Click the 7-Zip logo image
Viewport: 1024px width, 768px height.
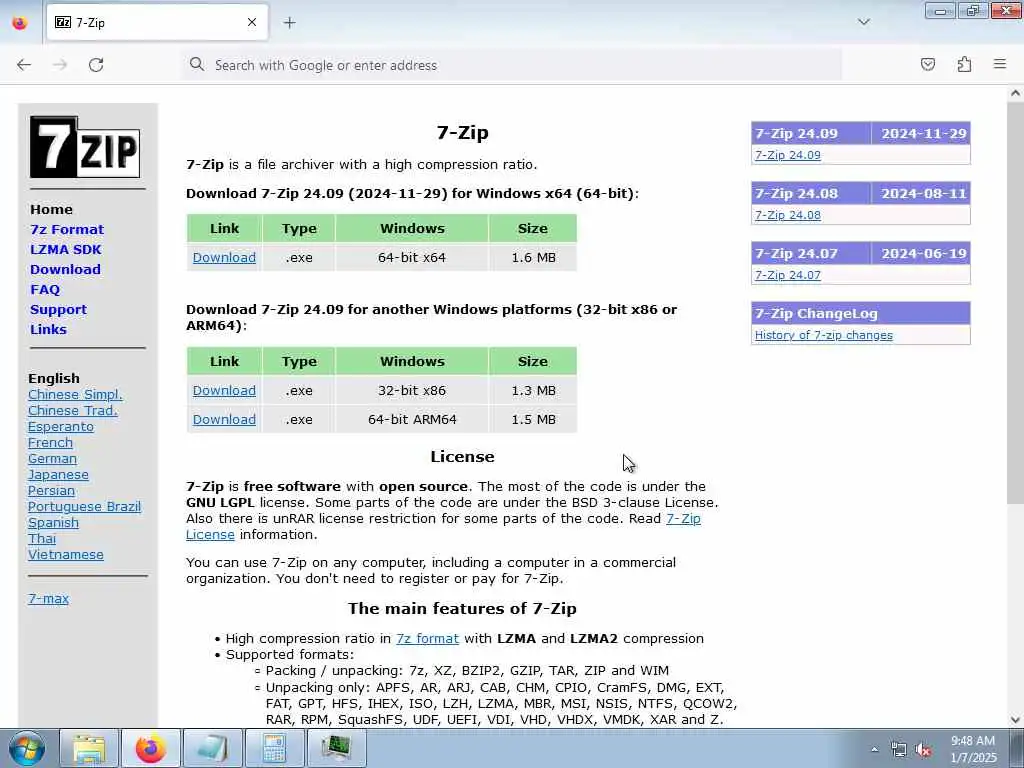85,147
